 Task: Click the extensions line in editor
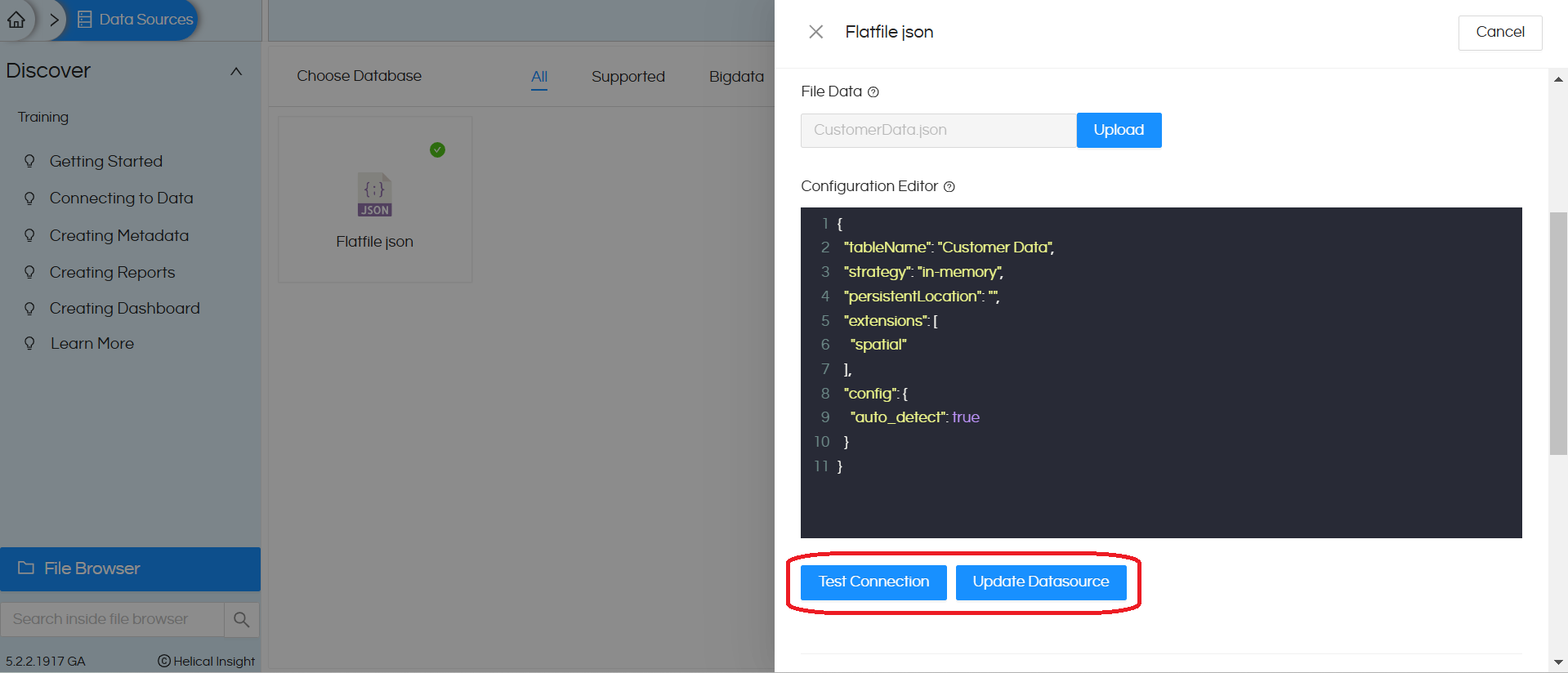(891, 321)
